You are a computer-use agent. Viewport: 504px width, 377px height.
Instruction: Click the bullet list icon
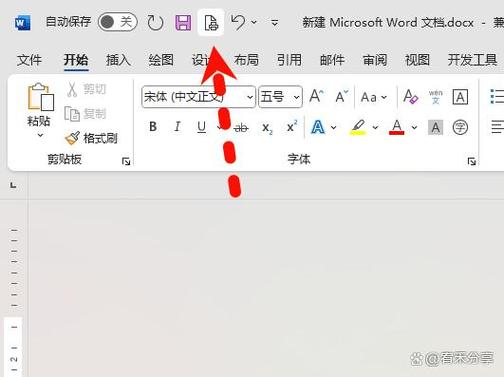point(497,96)
